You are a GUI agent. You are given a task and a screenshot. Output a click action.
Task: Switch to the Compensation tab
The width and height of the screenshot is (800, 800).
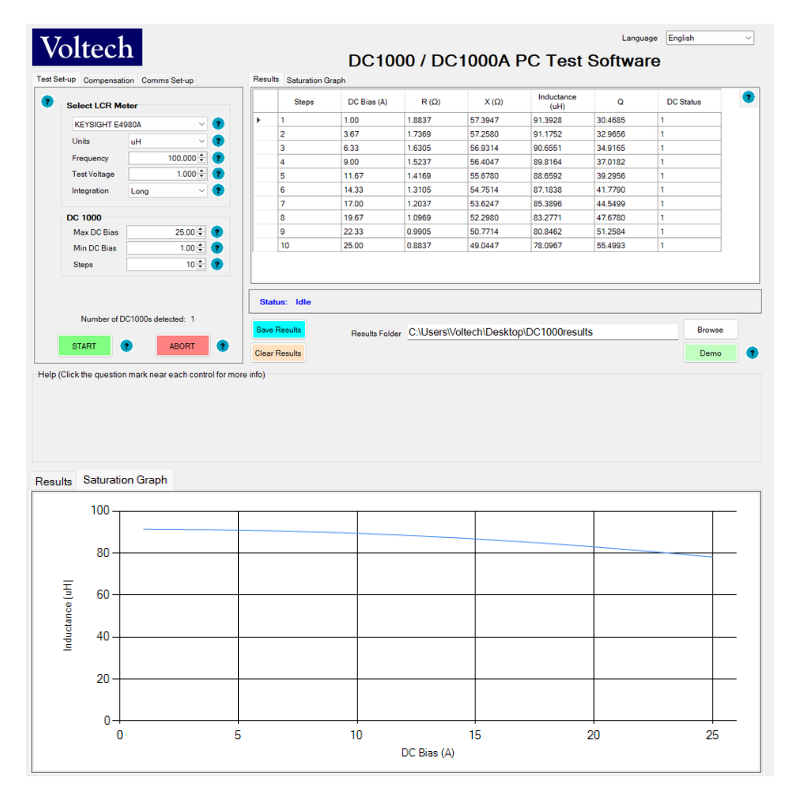[108, 80]
